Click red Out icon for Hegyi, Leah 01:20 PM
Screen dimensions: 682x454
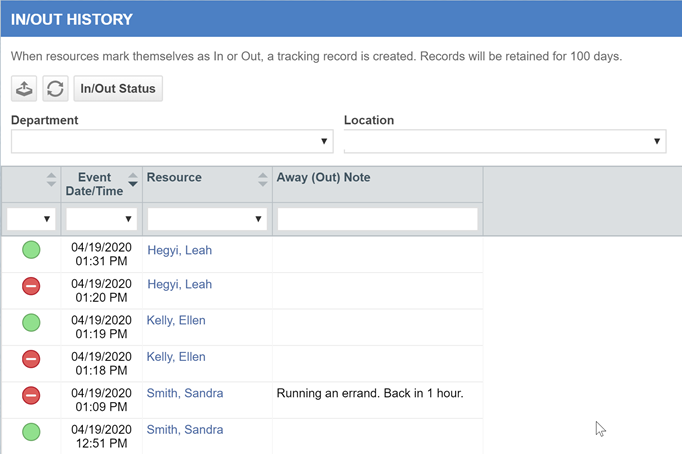tap(31, 286)
